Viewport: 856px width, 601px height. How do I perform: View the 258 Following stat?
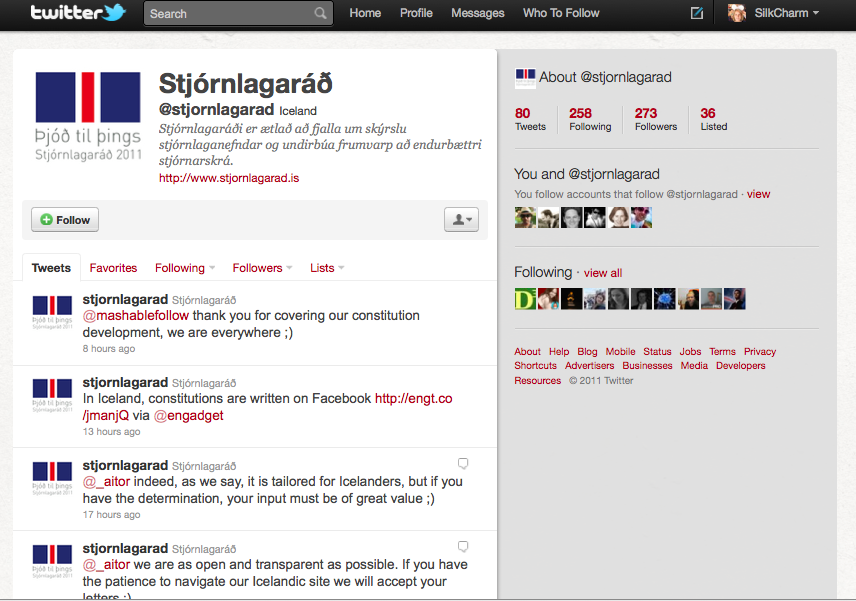(590, 119)
